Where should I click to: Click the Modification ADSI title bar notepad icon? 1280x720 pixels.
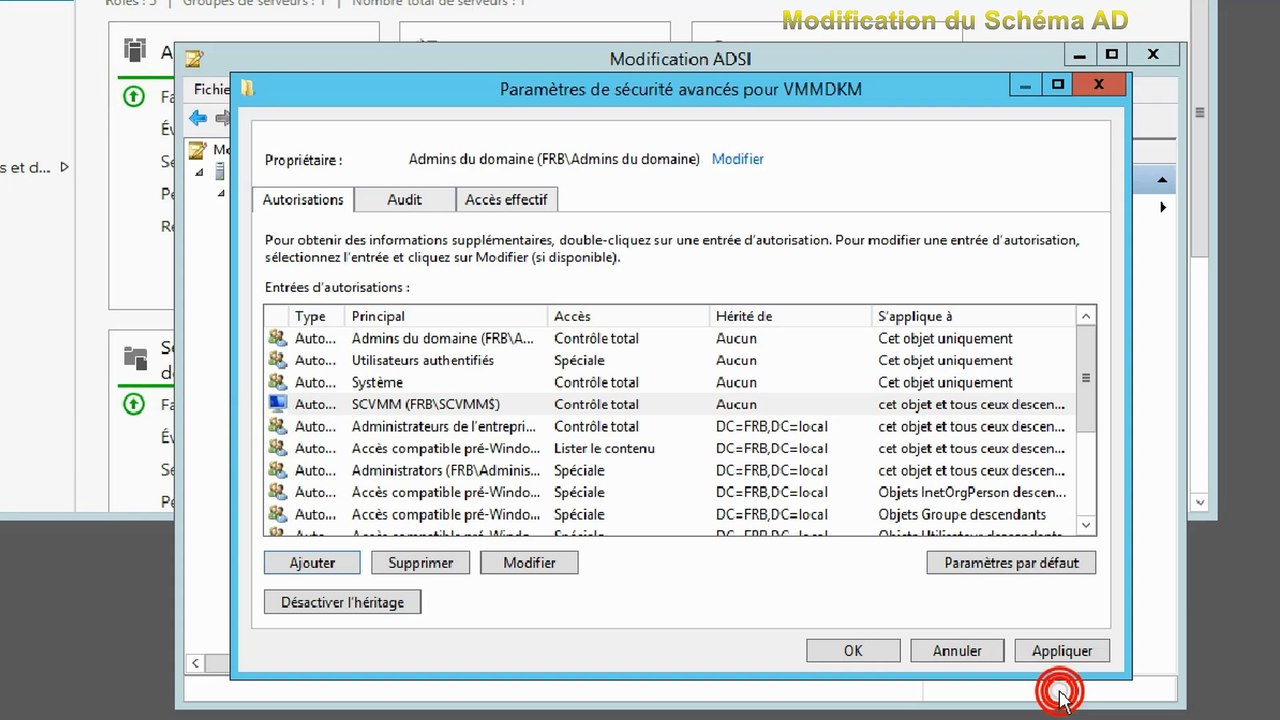pyautogui.click(x=194, y=59)
